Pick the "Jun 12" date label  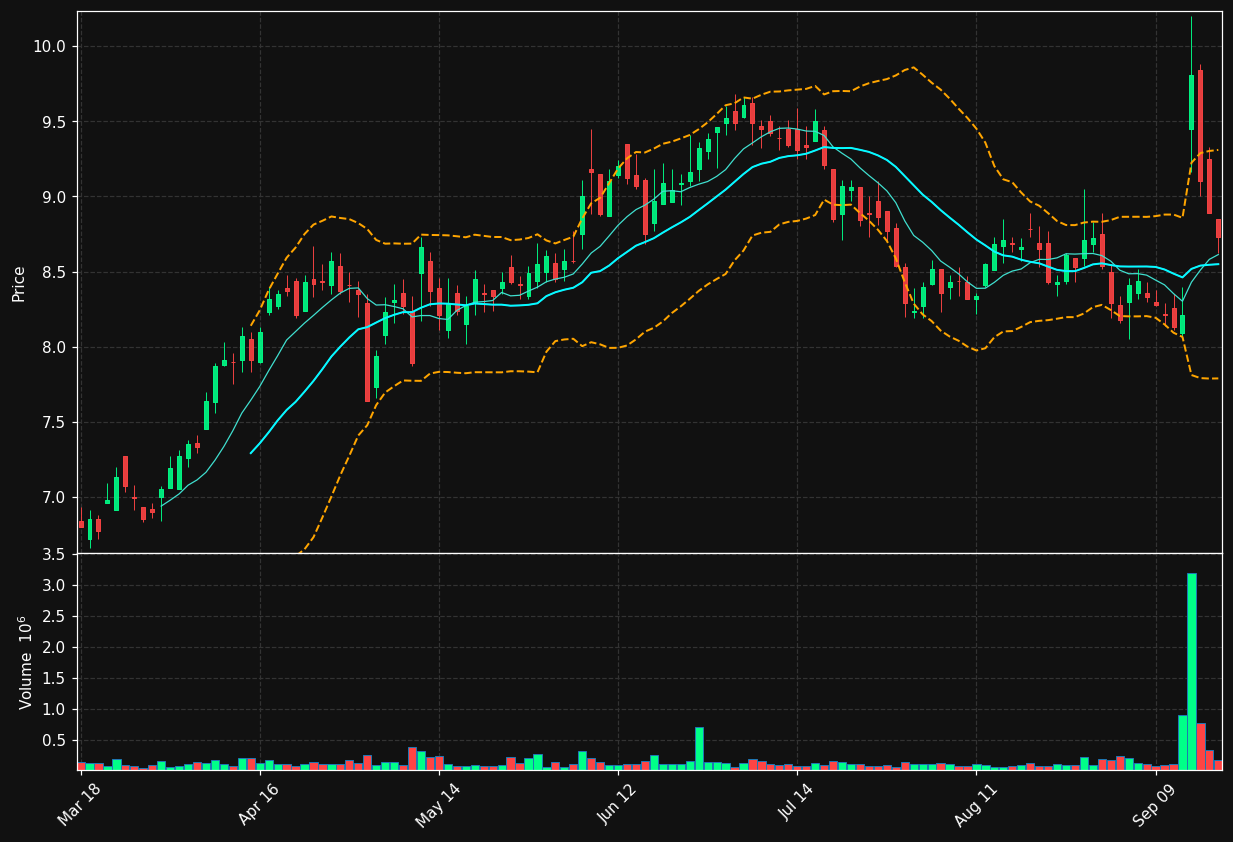click(616, 805)
